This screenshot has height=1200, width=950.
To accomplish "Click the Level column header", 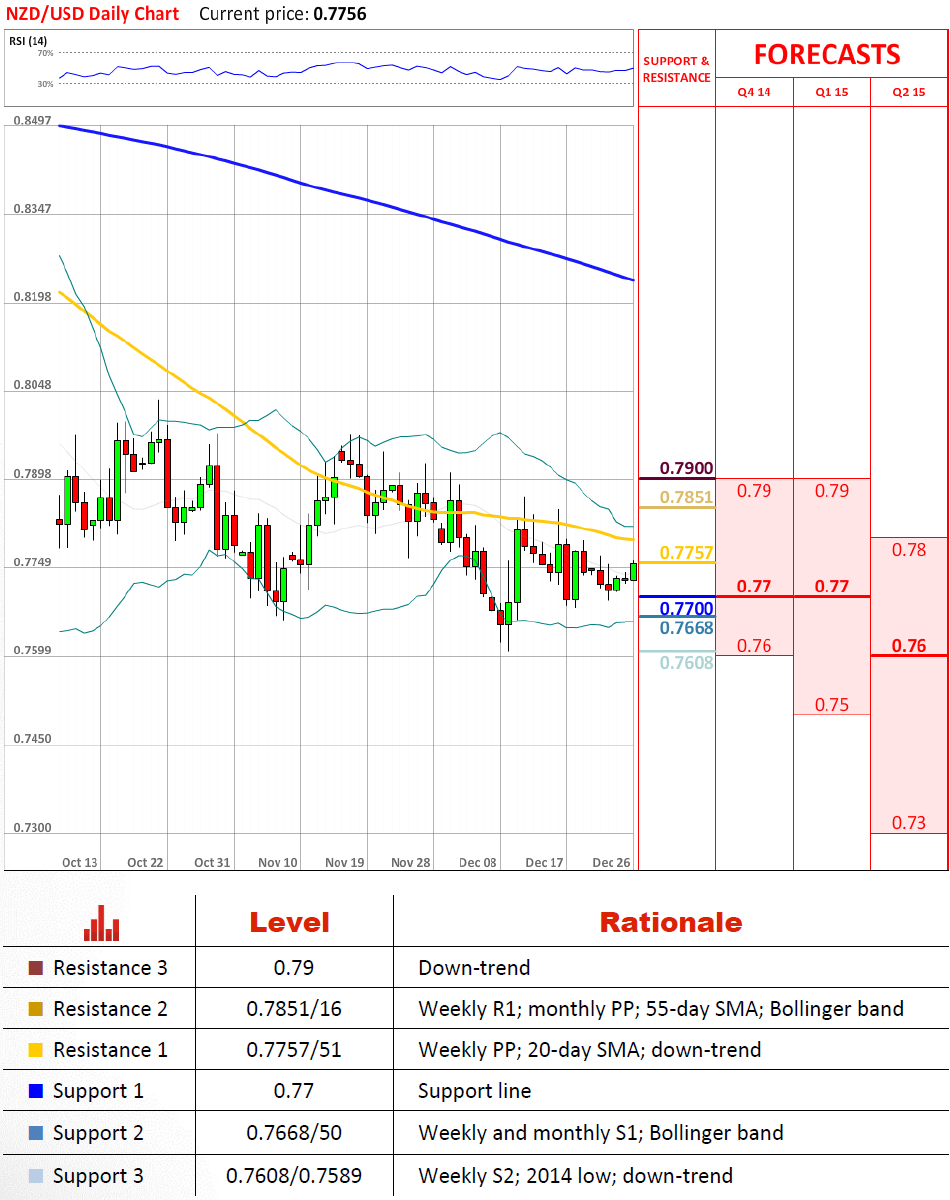I will coord(289,922).
